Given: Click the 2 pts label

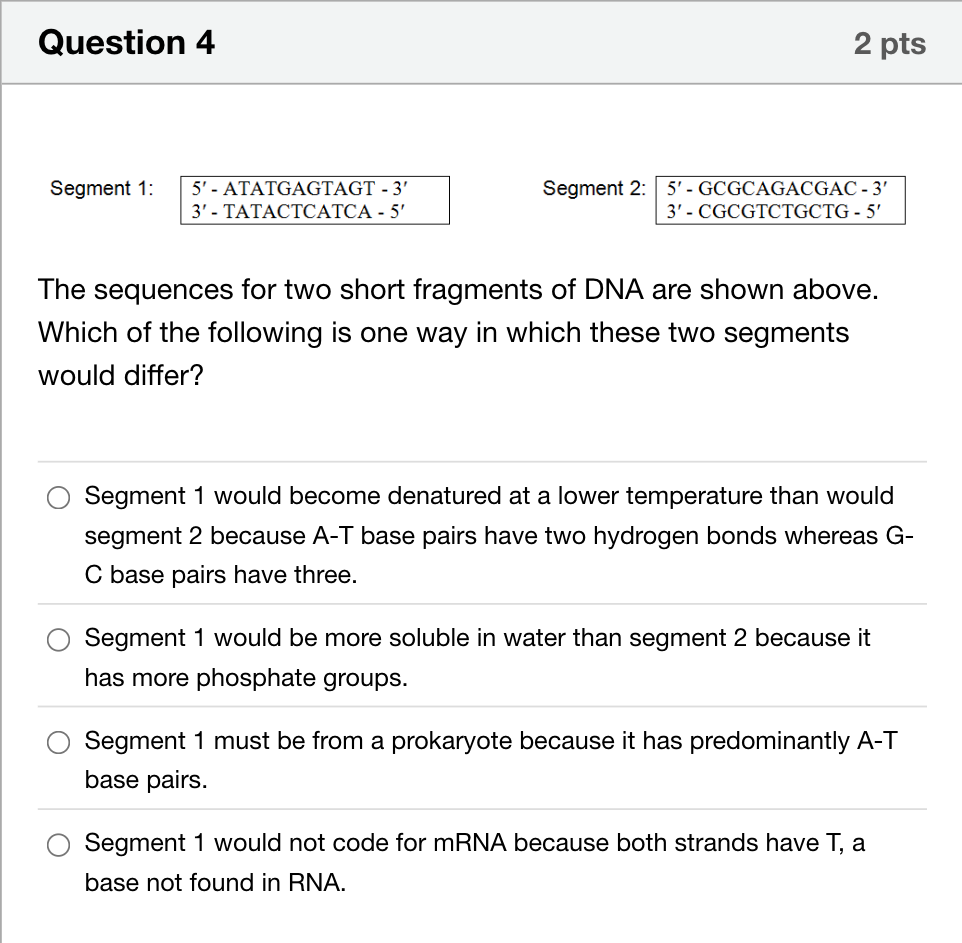Looking at the screenshot, I should click(x=890, y=44).
